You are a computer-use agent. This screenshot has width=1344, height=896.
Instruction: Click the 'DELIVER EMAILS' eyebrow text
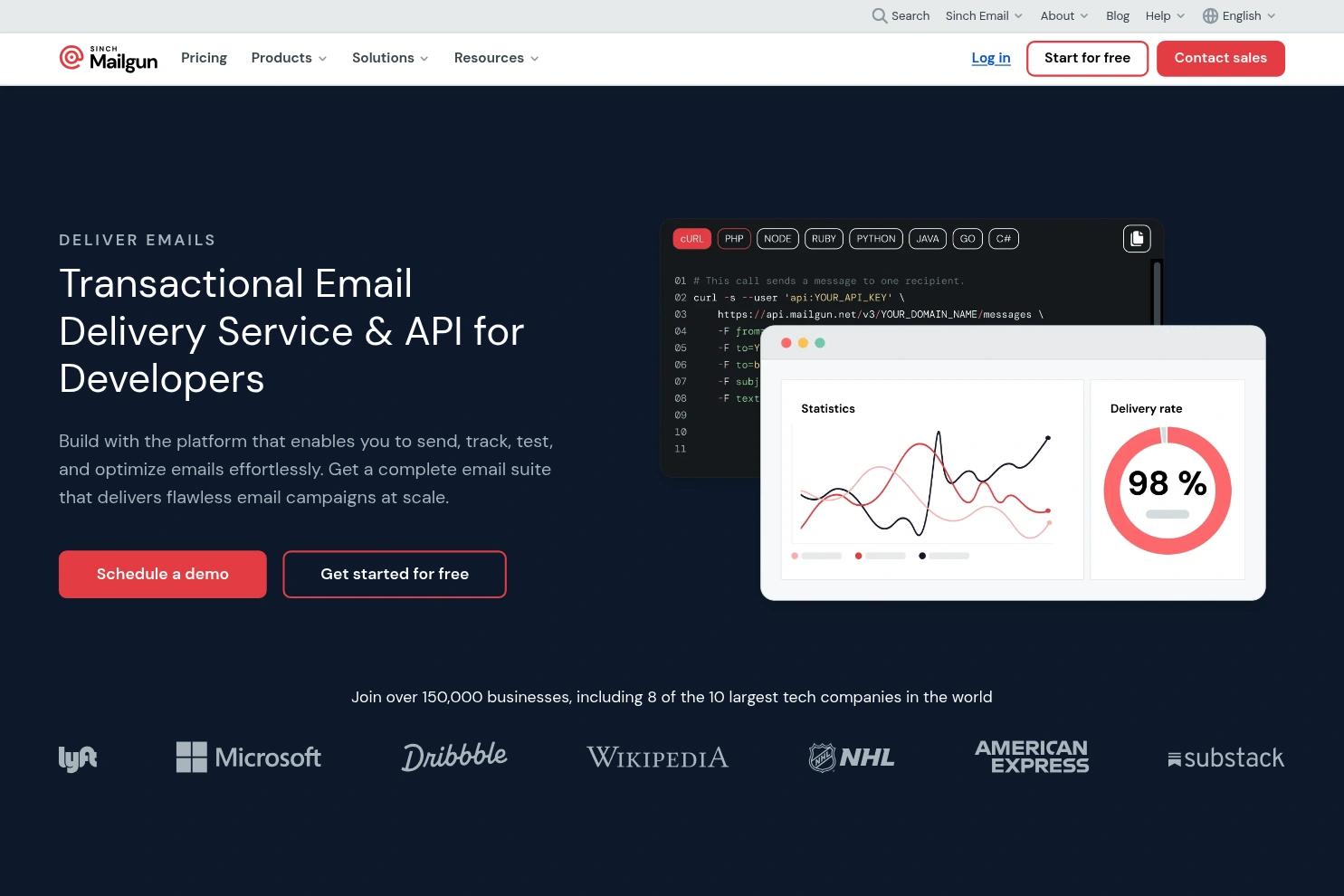138,240
